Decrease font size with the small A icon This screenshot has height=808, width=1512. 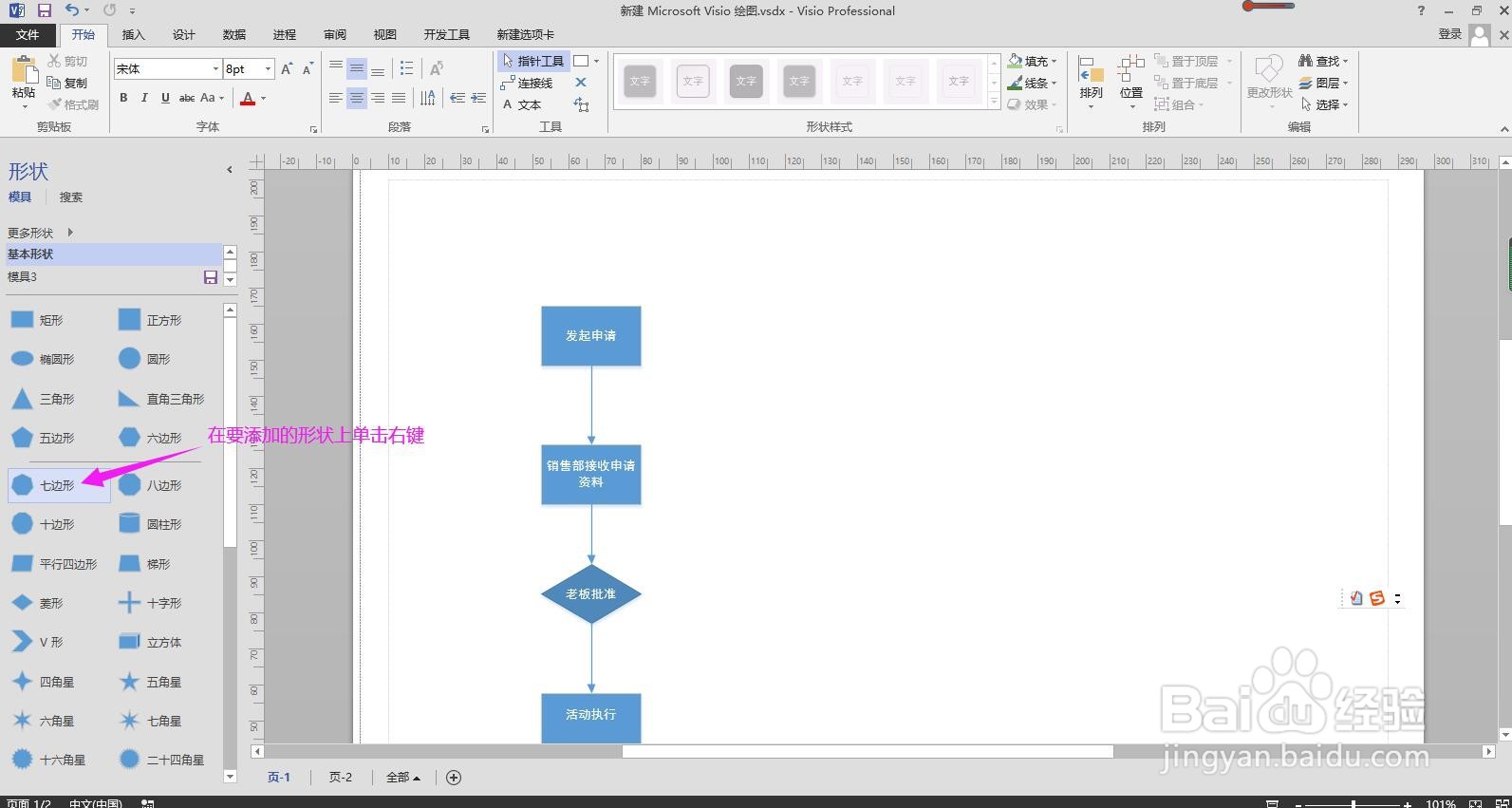(308, 68)
